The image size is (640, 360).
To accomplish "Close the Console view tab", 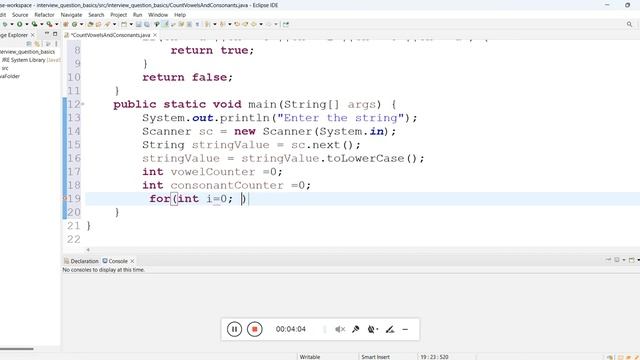I will point(132,261).
